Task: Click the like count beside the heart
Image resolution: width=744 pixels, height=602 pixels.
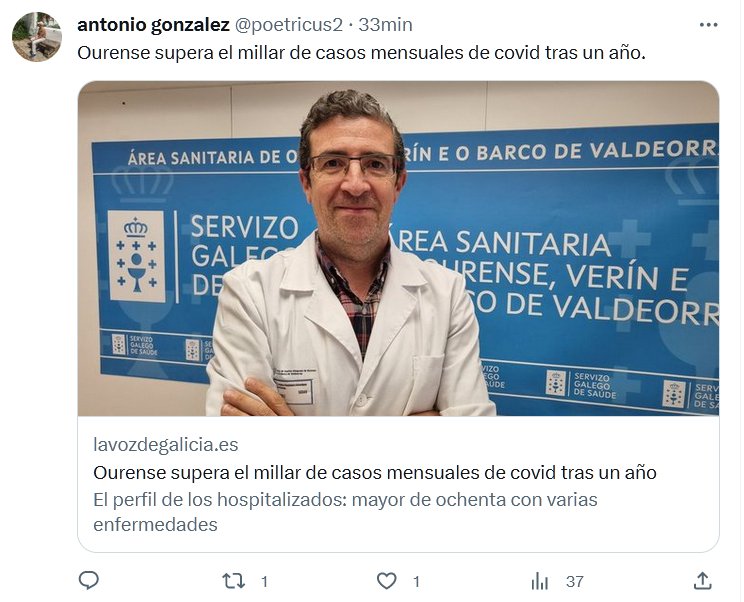Action: coord(416,582)
